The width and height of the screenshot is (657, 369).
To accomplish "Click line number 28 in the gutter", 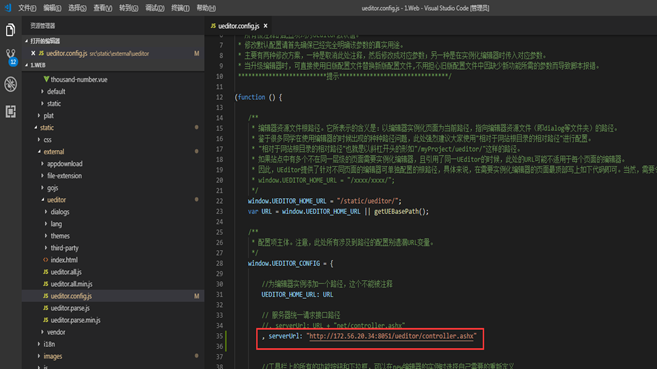I will click(220, 263).
